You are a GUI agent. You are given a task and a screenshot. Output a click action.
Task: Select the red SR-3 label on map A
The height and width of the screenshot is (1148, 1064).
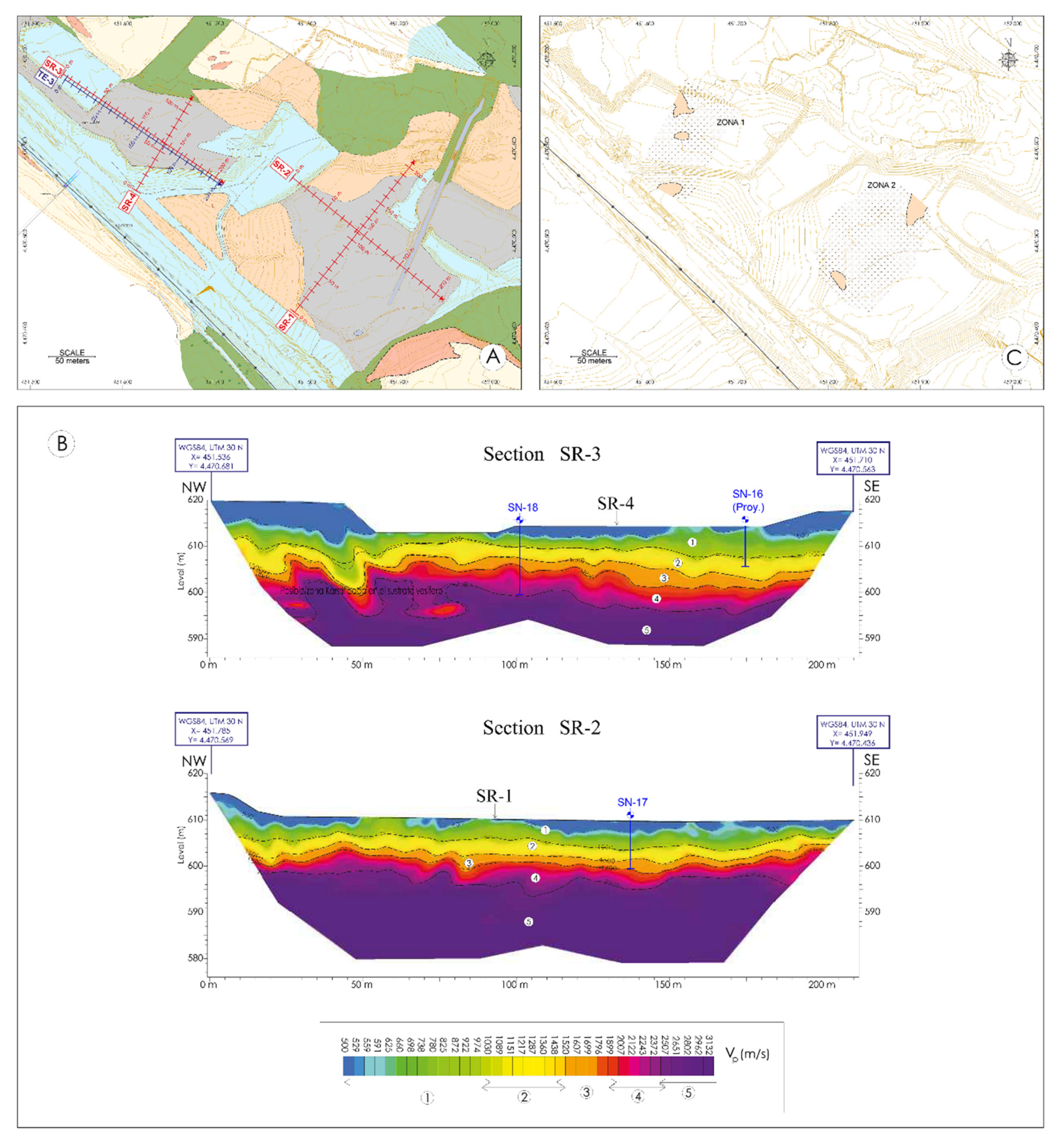click(53, 67)
